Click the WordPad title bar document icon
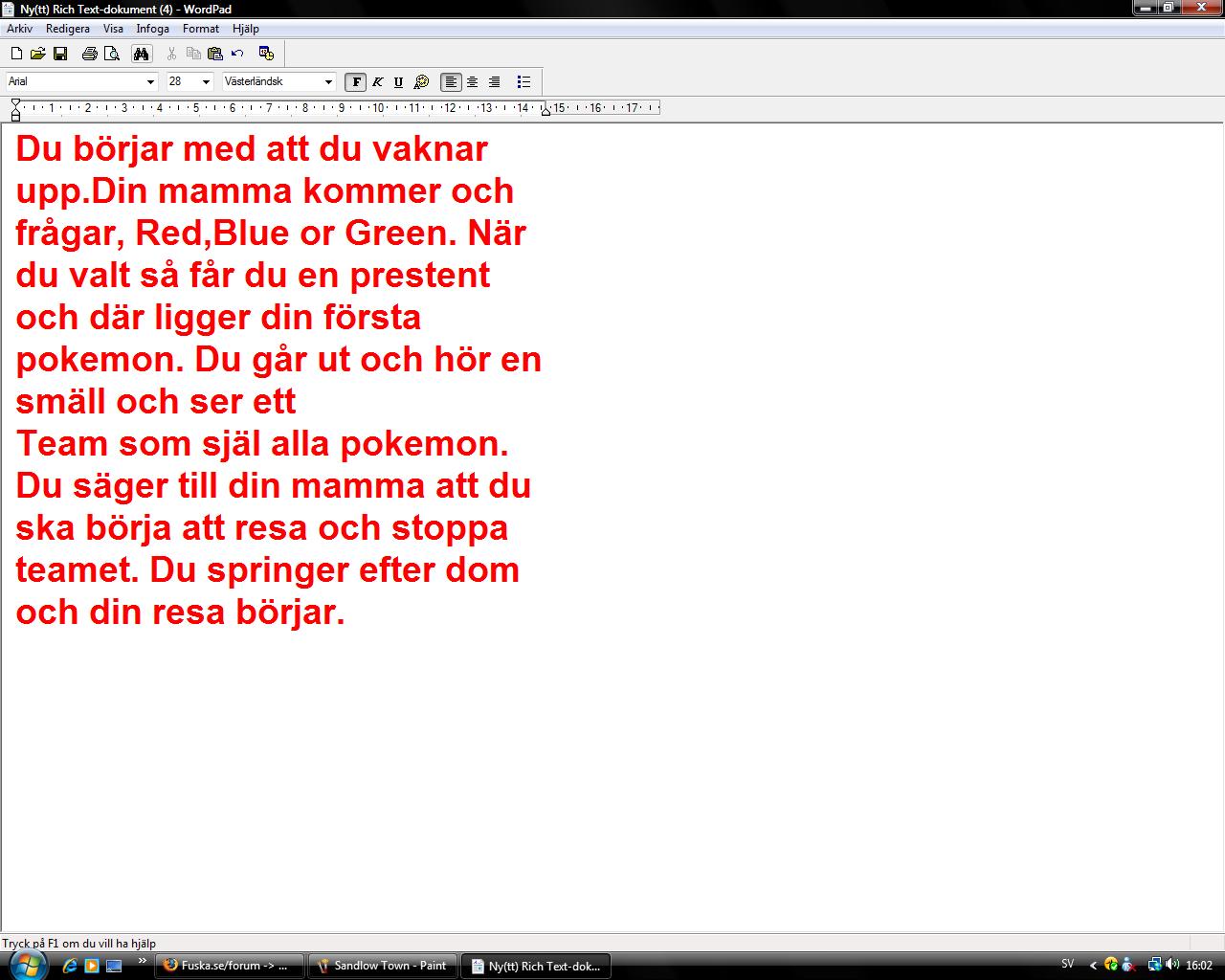1225x980 pixels. tap(9, 9)
